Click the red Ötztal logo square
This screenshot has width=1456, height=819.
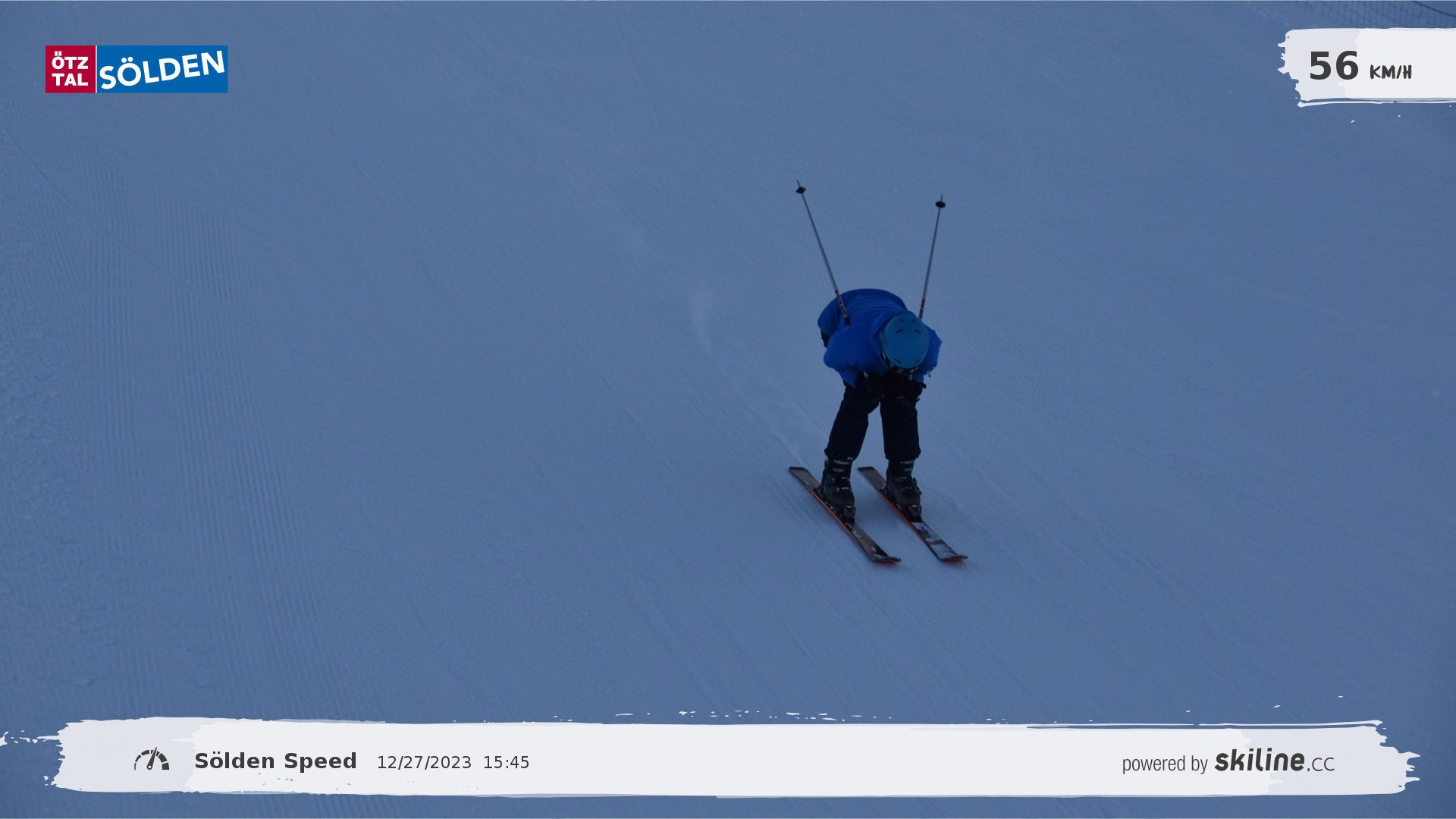(71, 70)
